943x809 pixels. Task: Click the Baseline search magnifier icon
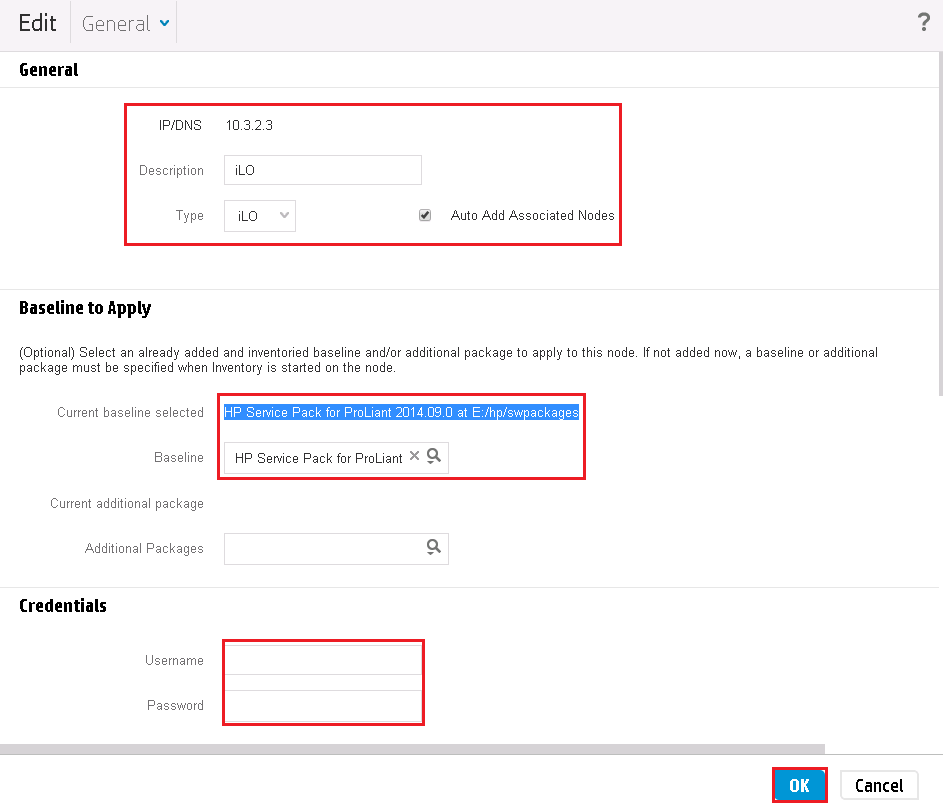[434, 457]
